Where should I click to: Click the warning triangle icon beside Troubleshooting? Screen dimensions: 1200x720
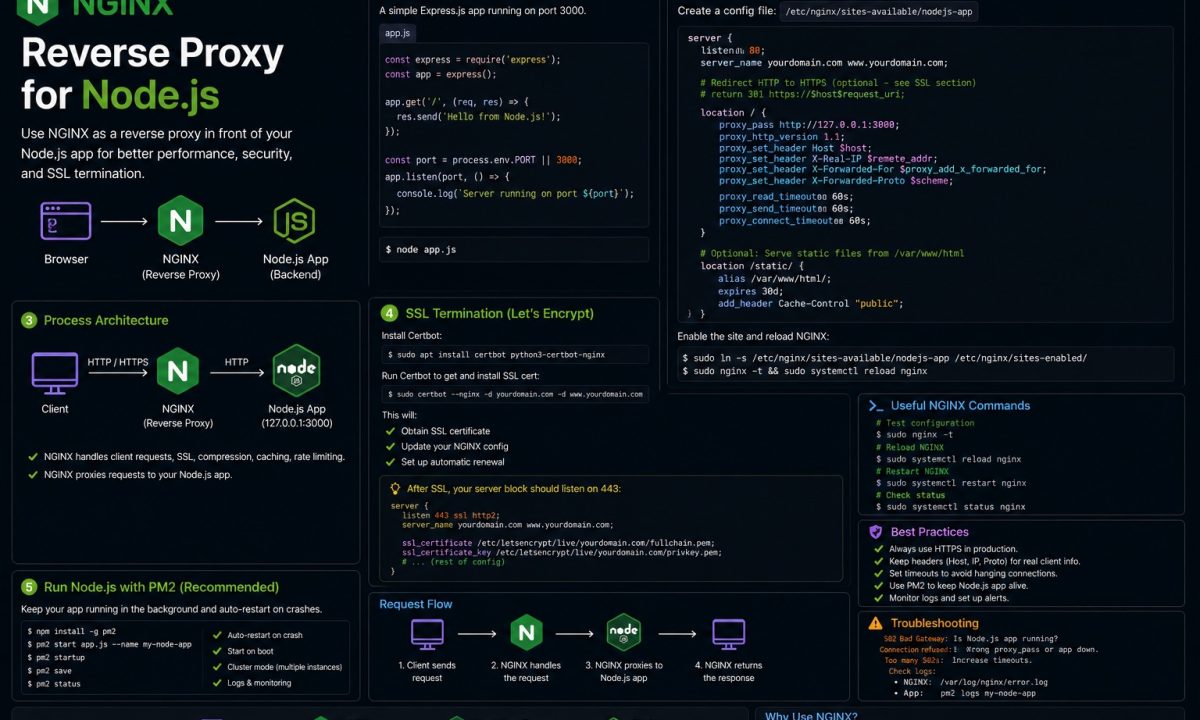(x=876, y=623)
